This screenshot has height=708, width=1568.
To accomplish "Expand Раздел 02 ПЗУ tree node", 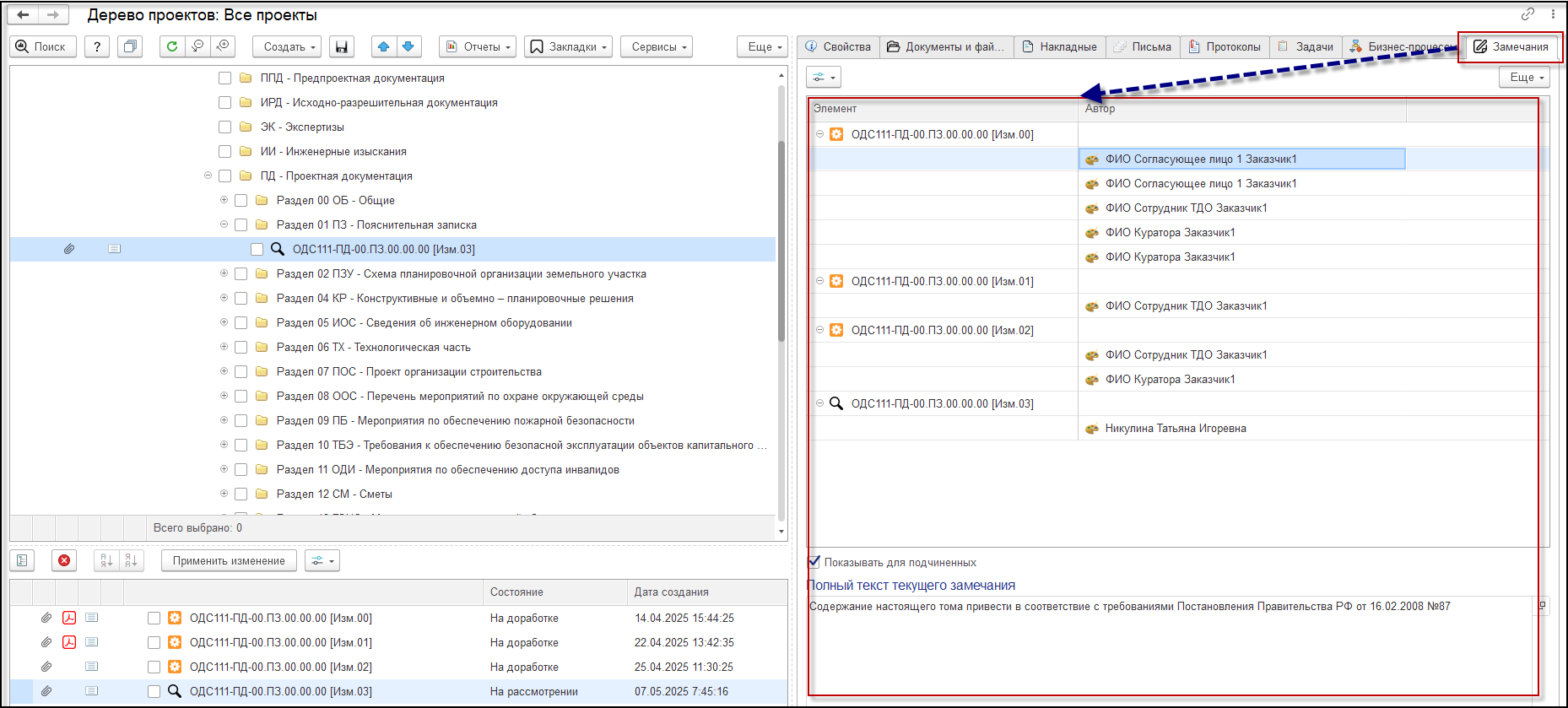I will click(224, 273).
